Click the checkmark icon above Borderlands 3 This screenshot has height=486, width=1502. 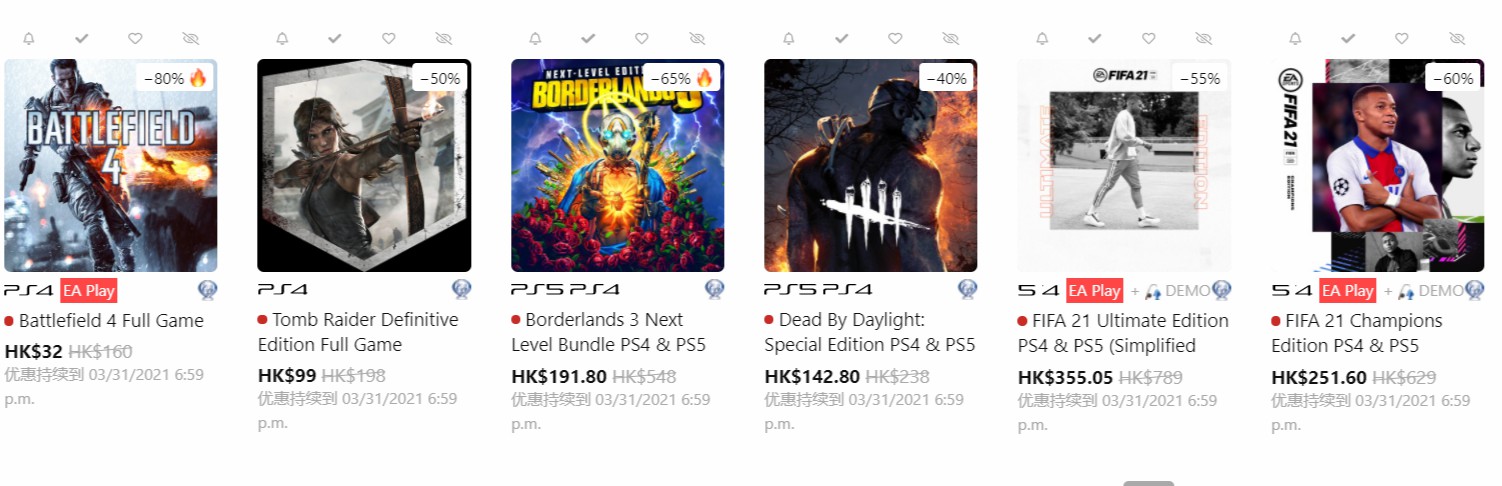(x=588, y=39)
